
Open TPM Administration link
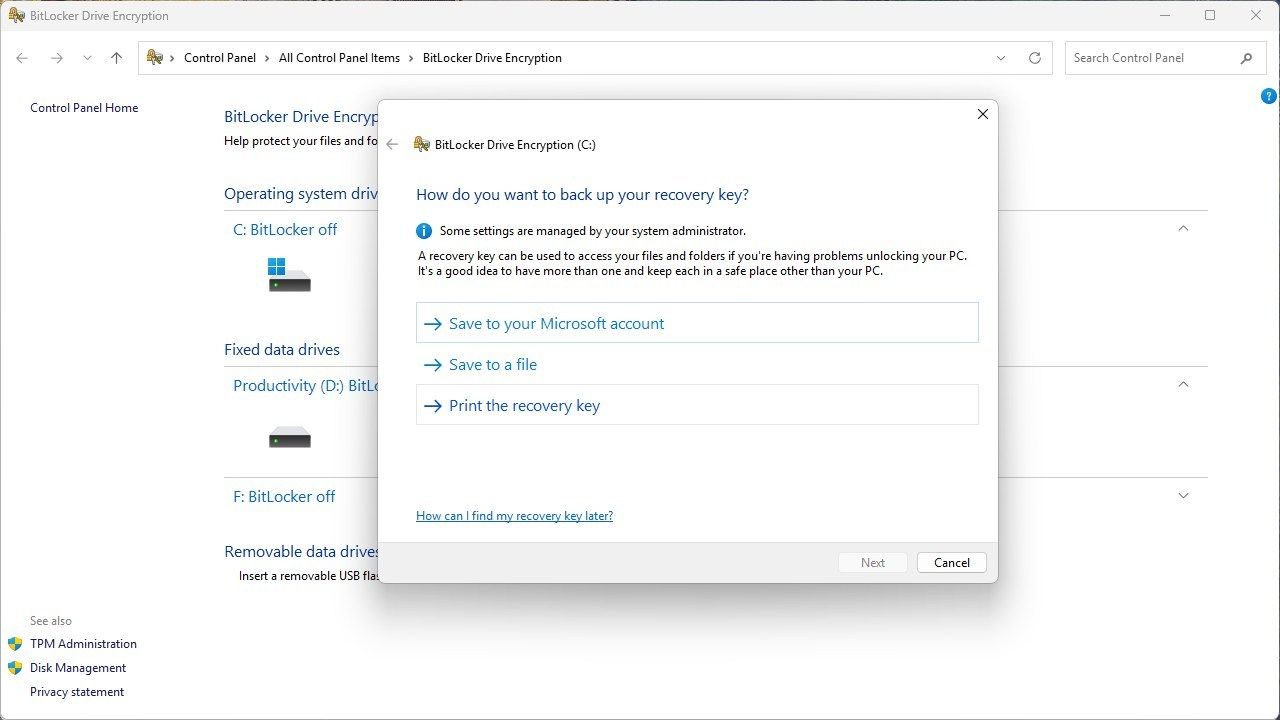coord(83,644)
